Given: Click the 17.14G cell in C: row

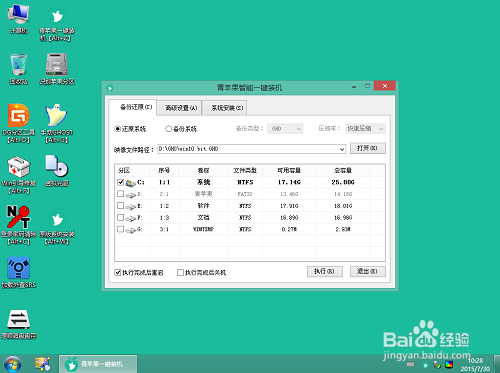Looking at the screenshot, I should (x=289, y=182).
